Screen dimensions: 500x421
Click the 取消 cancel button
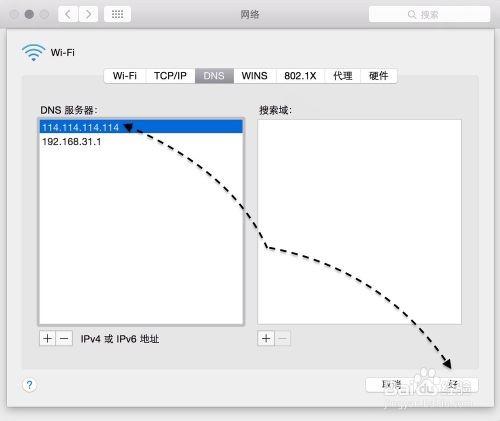pos(391,385)
